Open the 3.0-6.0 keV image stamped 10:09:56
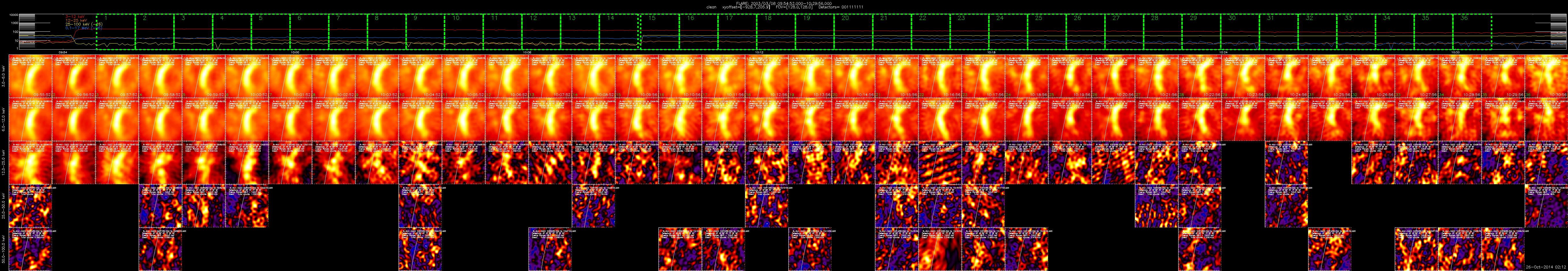 (x=637, y=77)
